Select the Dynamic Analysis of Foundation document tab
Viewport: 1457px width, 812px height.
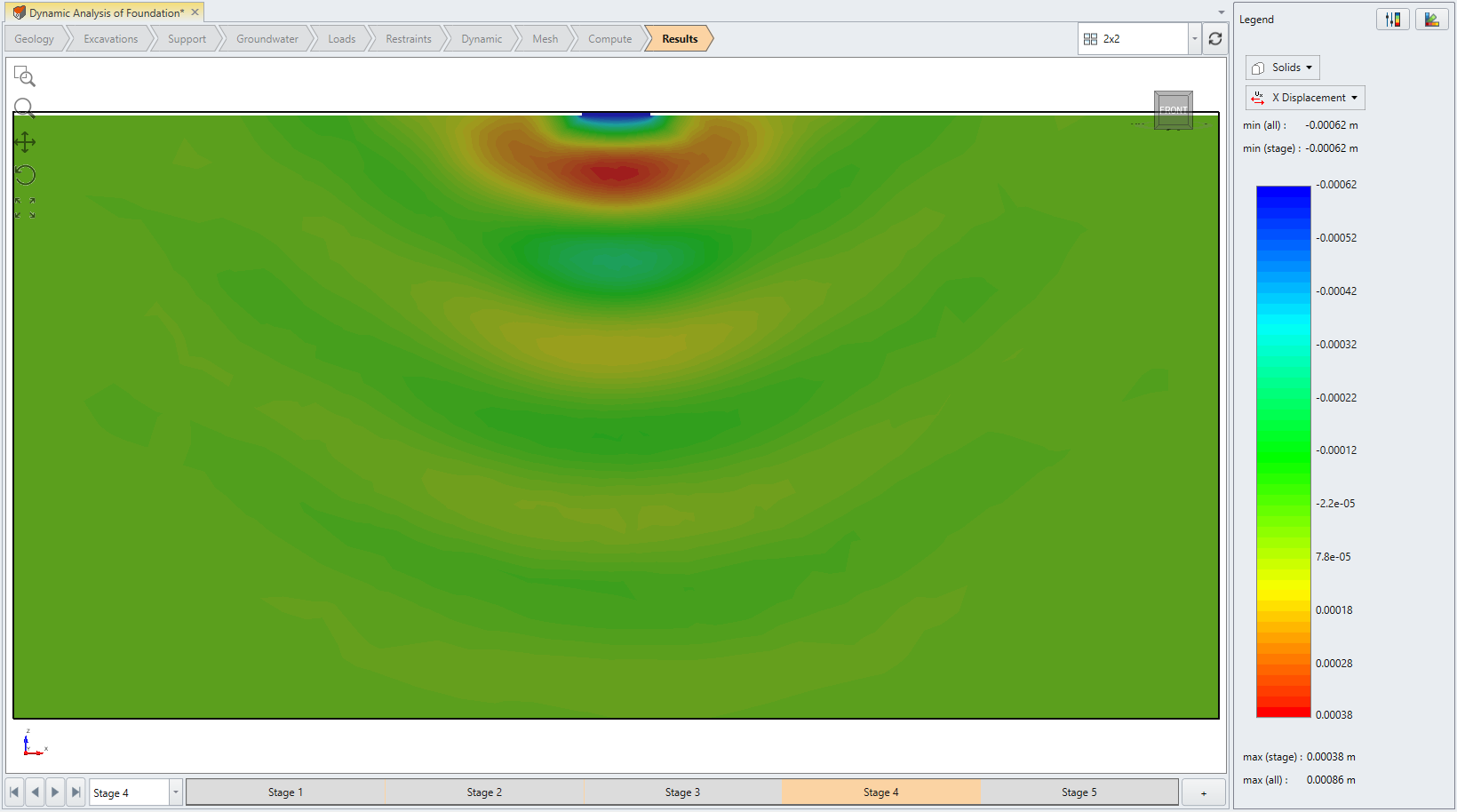tap(107, 12)
